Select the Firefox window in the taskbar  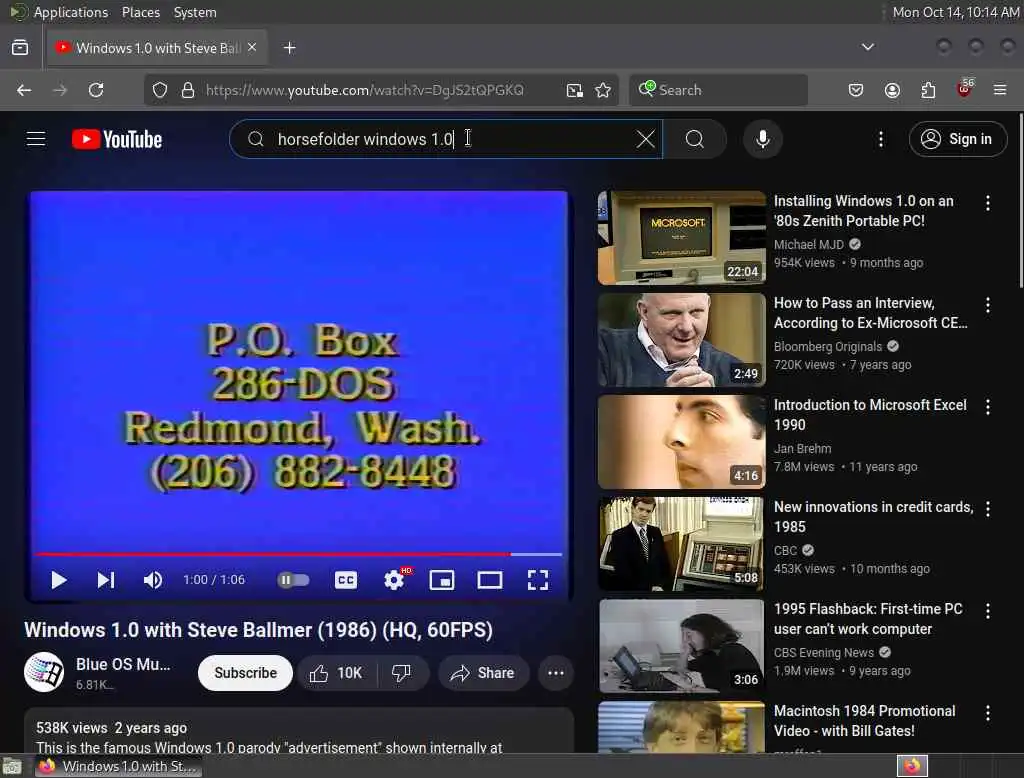[x=118, y=766]
